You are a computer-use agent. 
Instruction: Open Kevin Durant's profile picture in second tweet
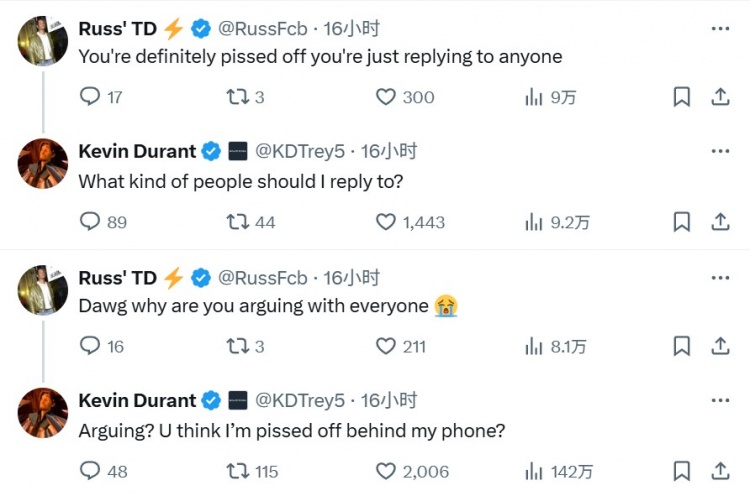[43, 164]
